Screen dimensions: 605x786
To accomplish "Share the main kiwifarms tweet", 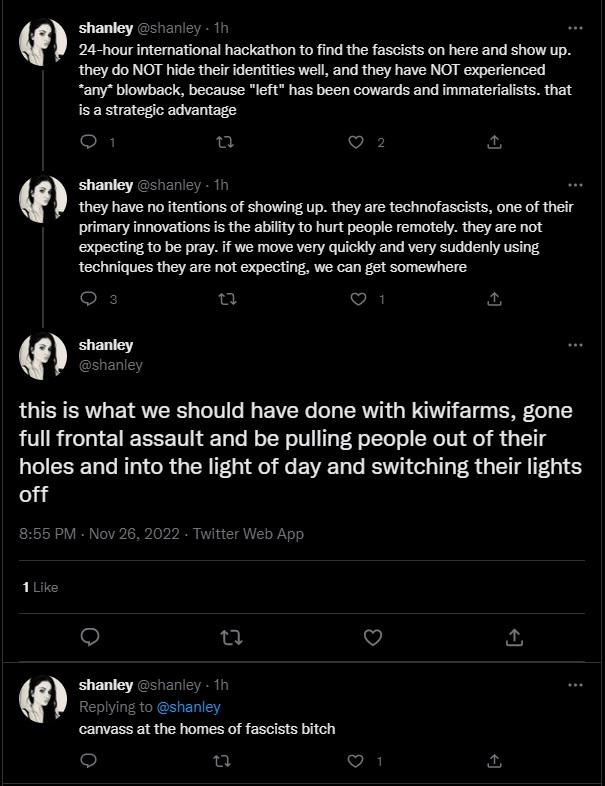I will pos(514,636).
